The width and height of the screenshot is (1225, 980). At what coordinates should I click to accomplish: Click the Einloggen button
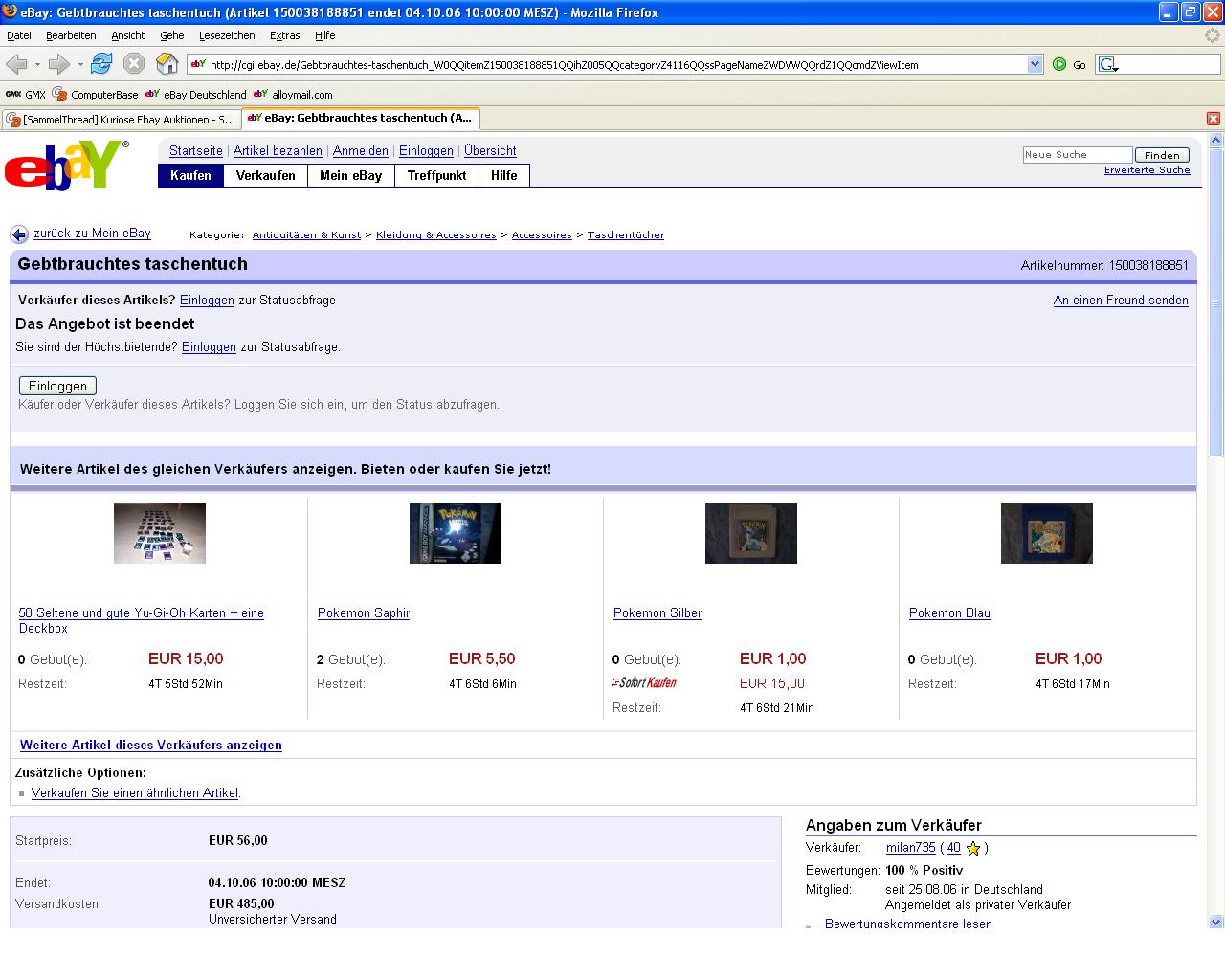pos(57,386)
